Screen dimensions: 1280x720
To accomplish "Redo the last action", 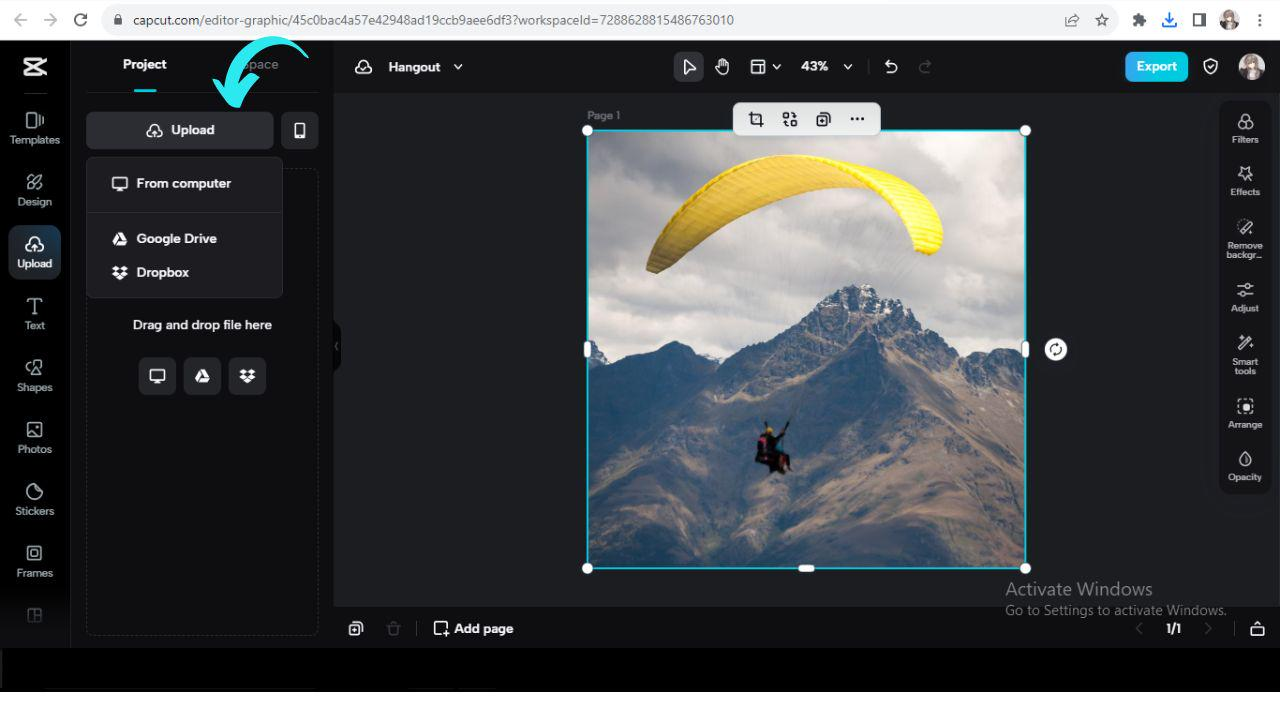I will click(x=925, y=67).
